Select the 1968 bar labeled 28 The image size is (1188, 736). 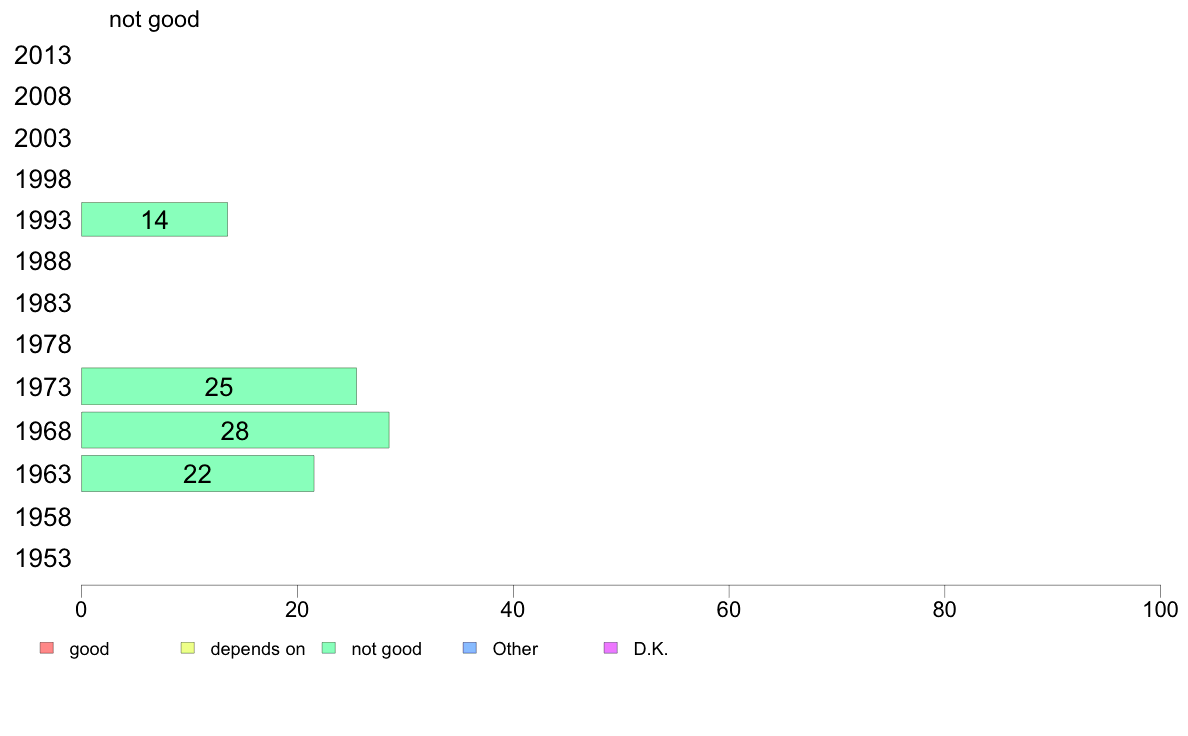(x=235, y=431)
